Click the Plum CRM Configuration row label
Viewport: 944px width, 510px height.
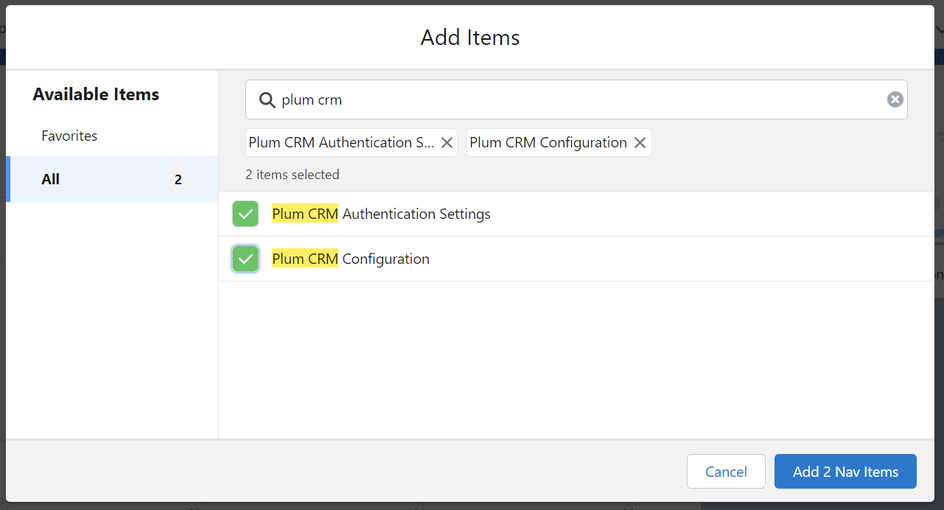point(351,259)
